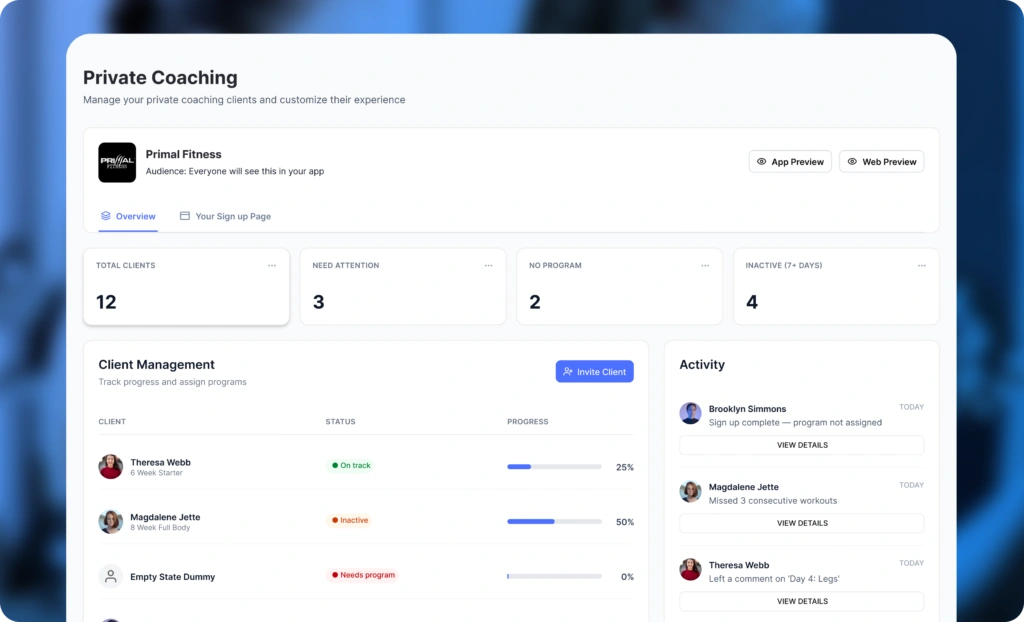Click the Primal Fitness title

[184, 154]
